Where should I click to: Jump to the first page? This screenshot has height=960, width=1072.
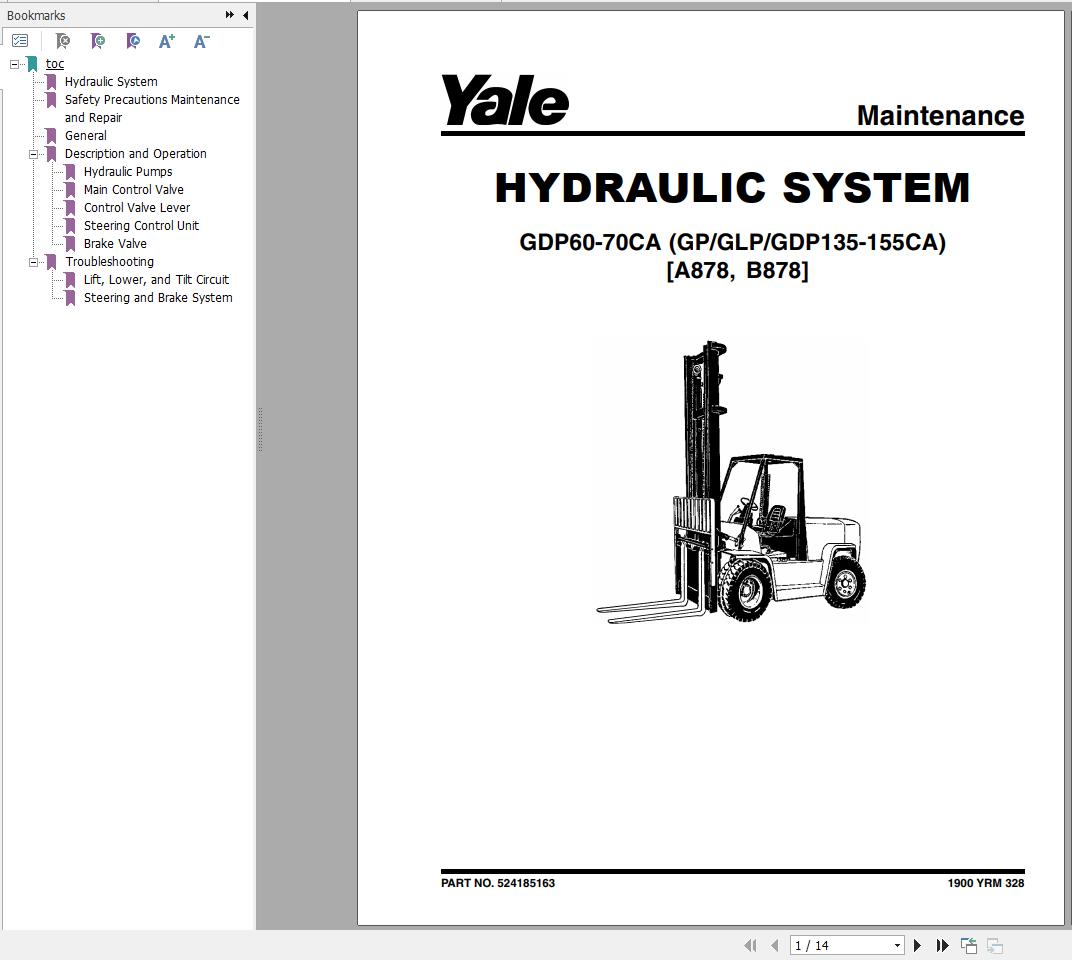[750, 944]
